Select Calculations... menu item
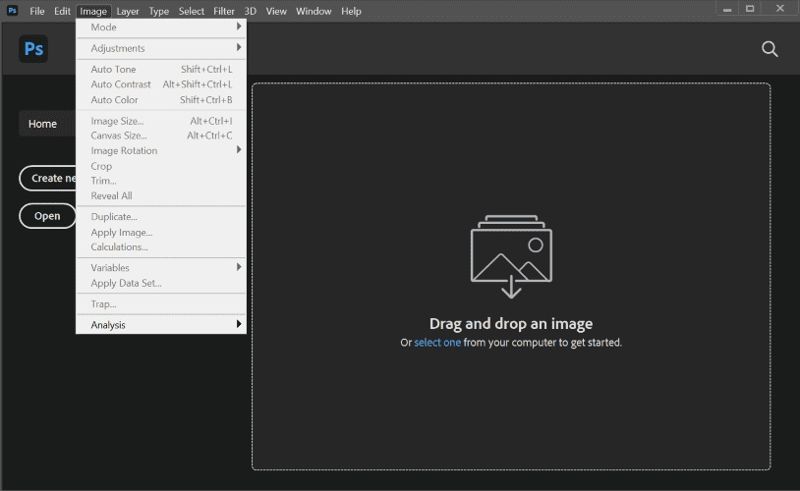This screenshot has height=491, width=800. (161, 247)
